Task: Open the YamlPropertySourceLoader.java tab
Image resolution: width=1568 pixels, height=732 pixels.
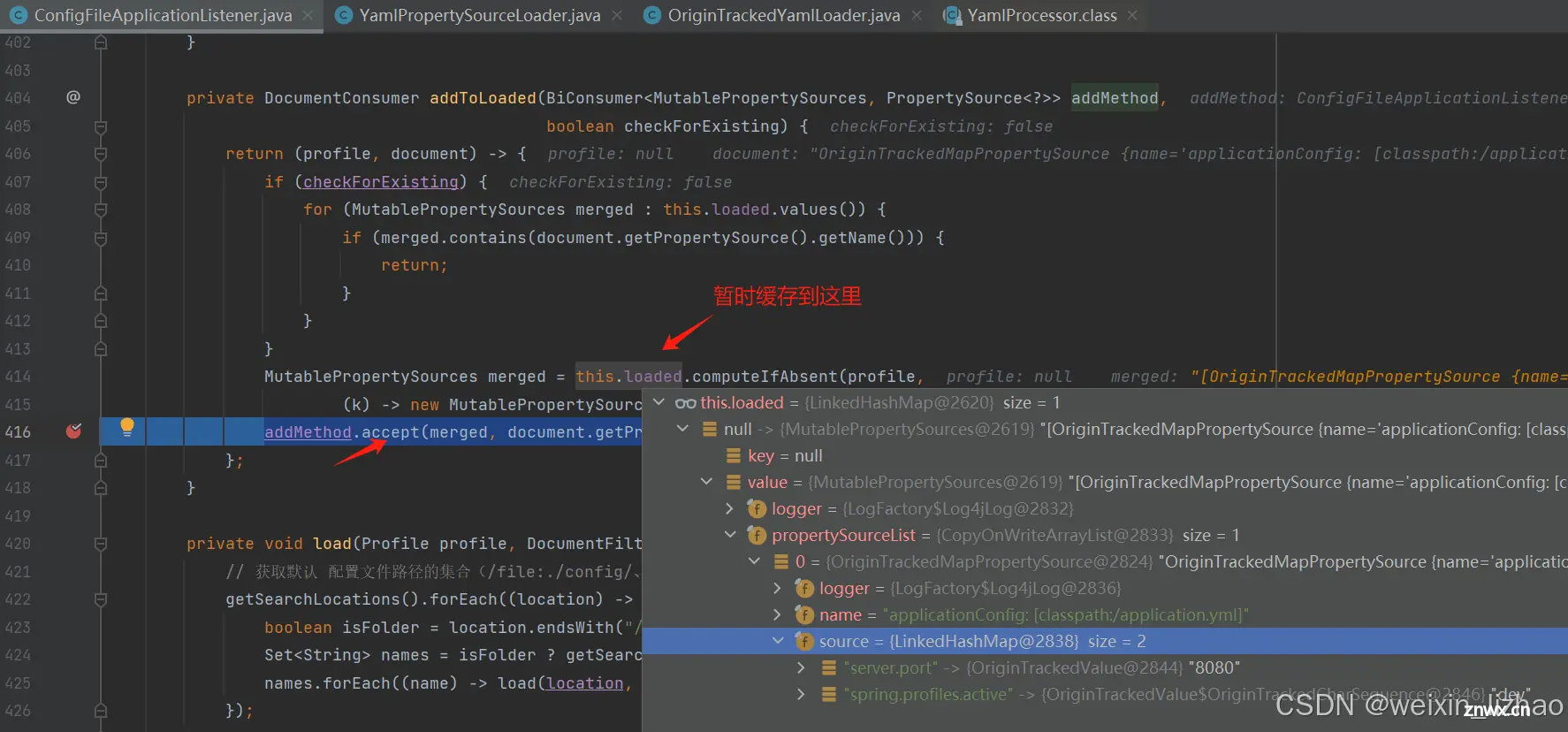Action: click(x=479, y=15)
